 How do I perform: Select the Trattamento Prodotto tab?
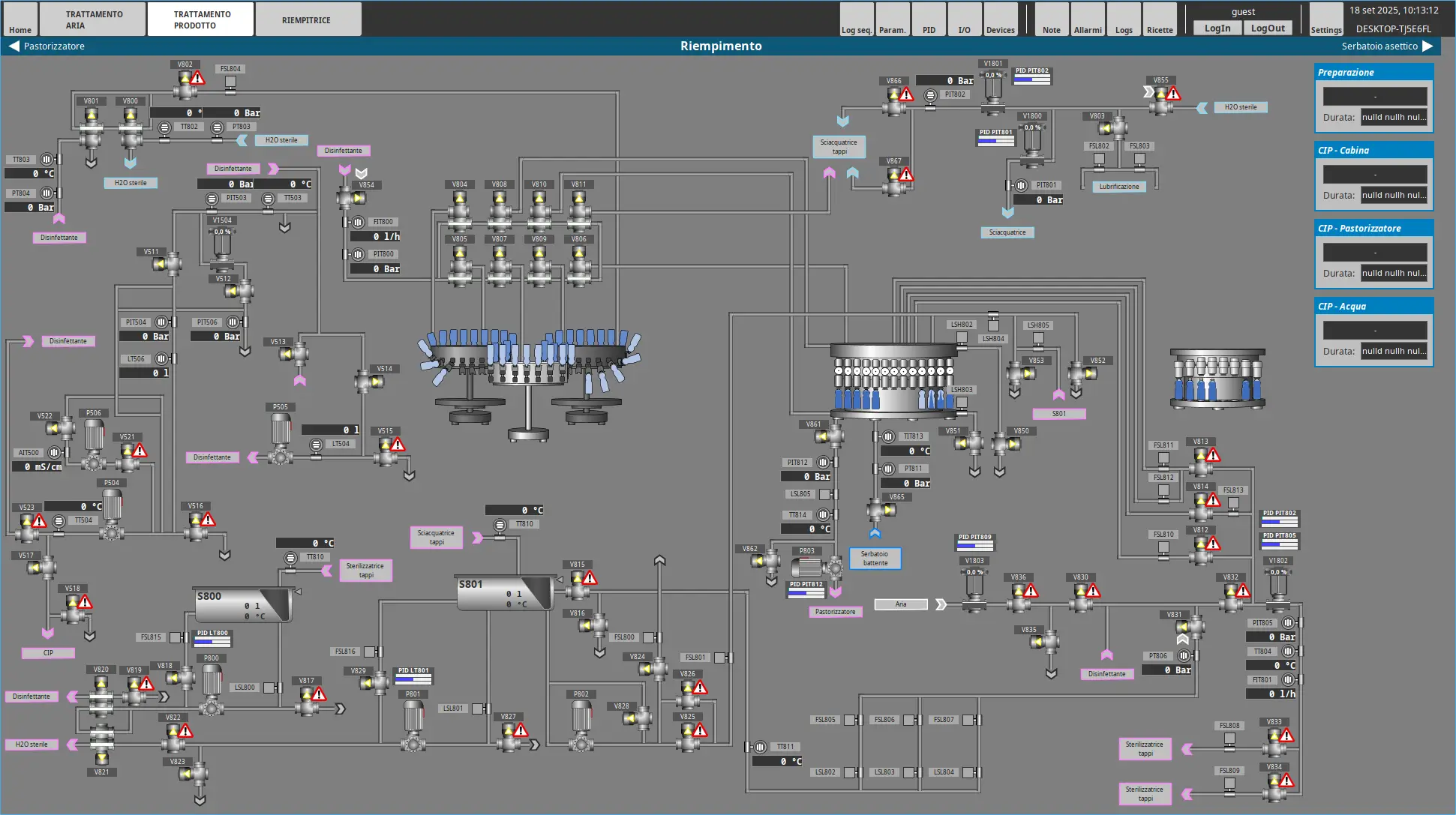point(201,19)
